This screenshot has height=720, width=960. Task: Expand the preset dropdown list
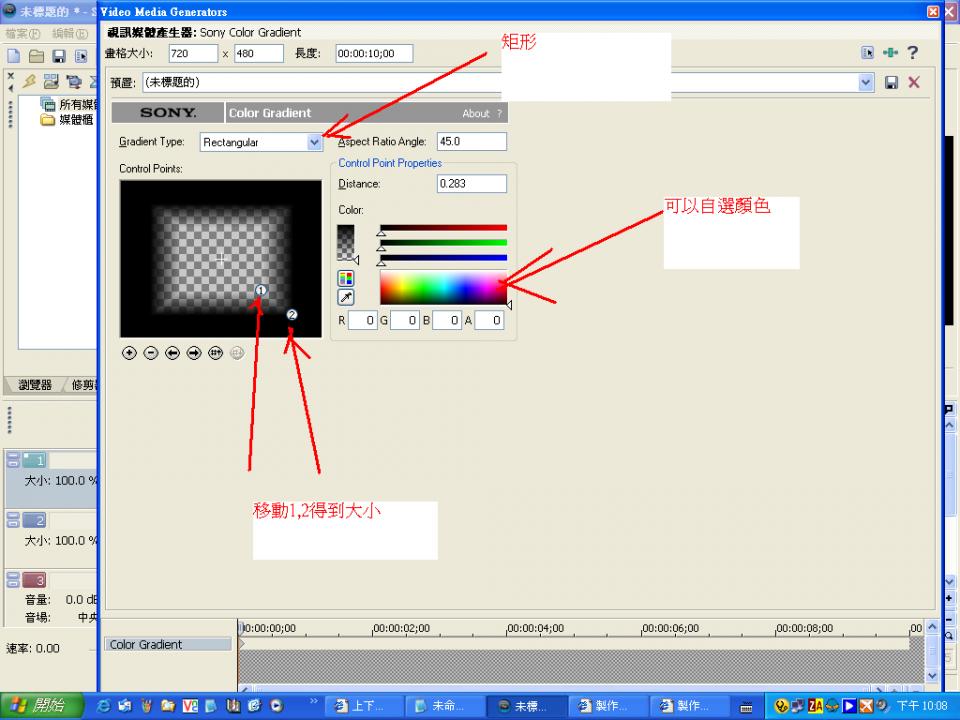tap(866, 82)
